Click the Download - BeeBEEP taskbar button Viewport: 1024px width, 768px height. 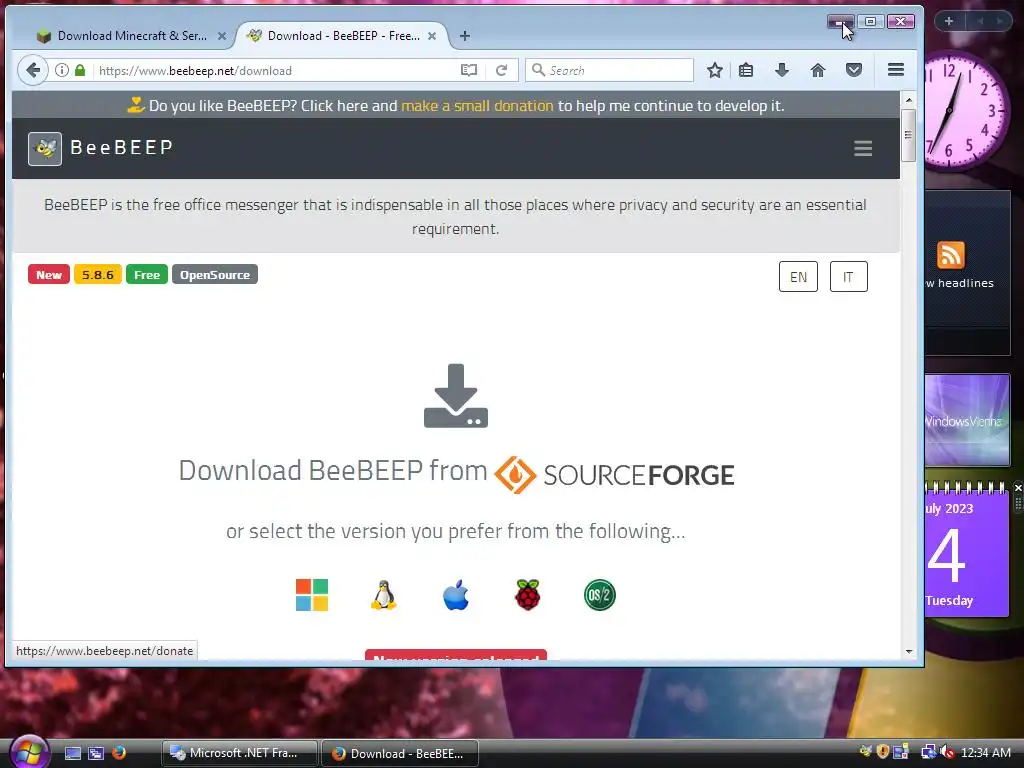[x=400, y=754]
